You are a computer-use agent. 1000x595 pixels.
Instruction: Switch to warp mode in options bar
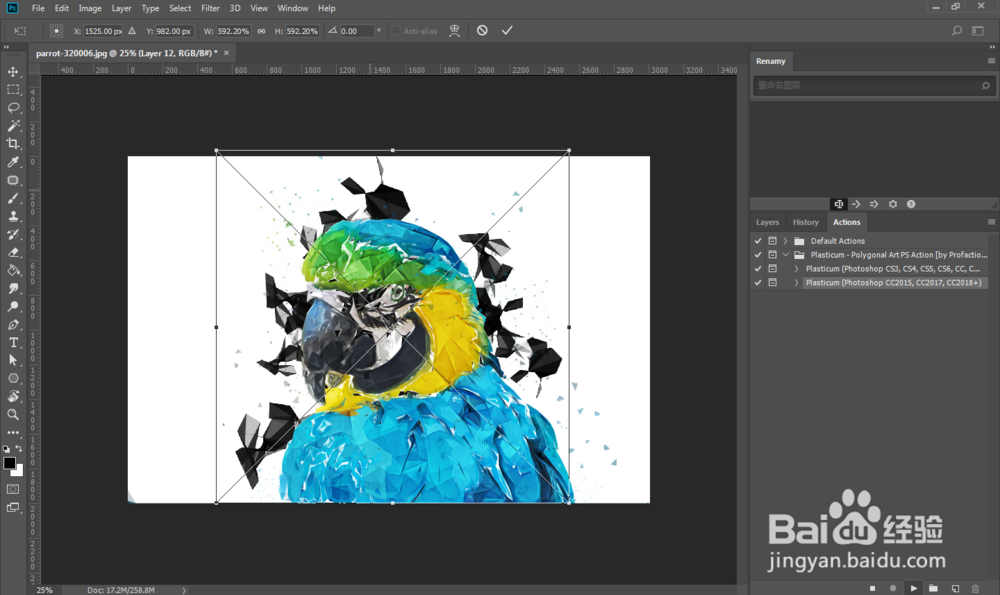tap(454, 31)
